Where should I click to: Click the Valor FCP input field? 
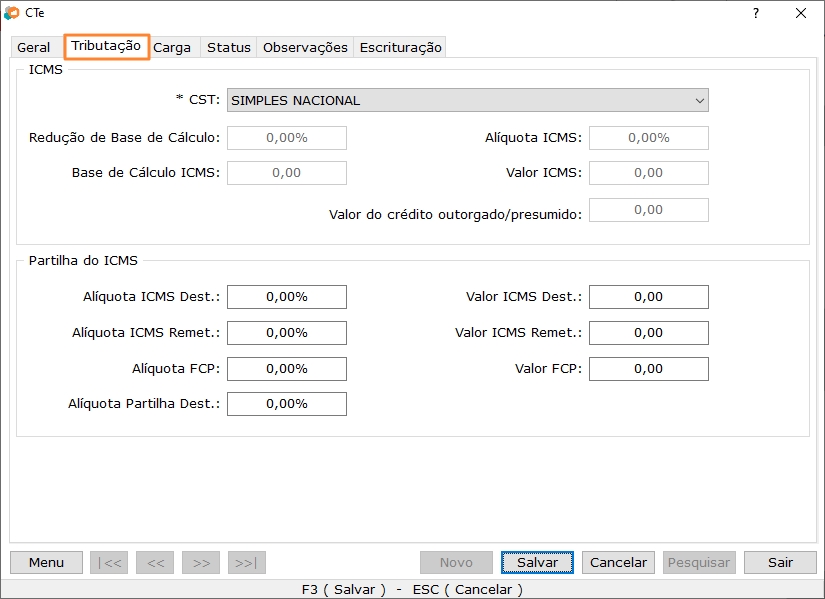click(648, 369)
